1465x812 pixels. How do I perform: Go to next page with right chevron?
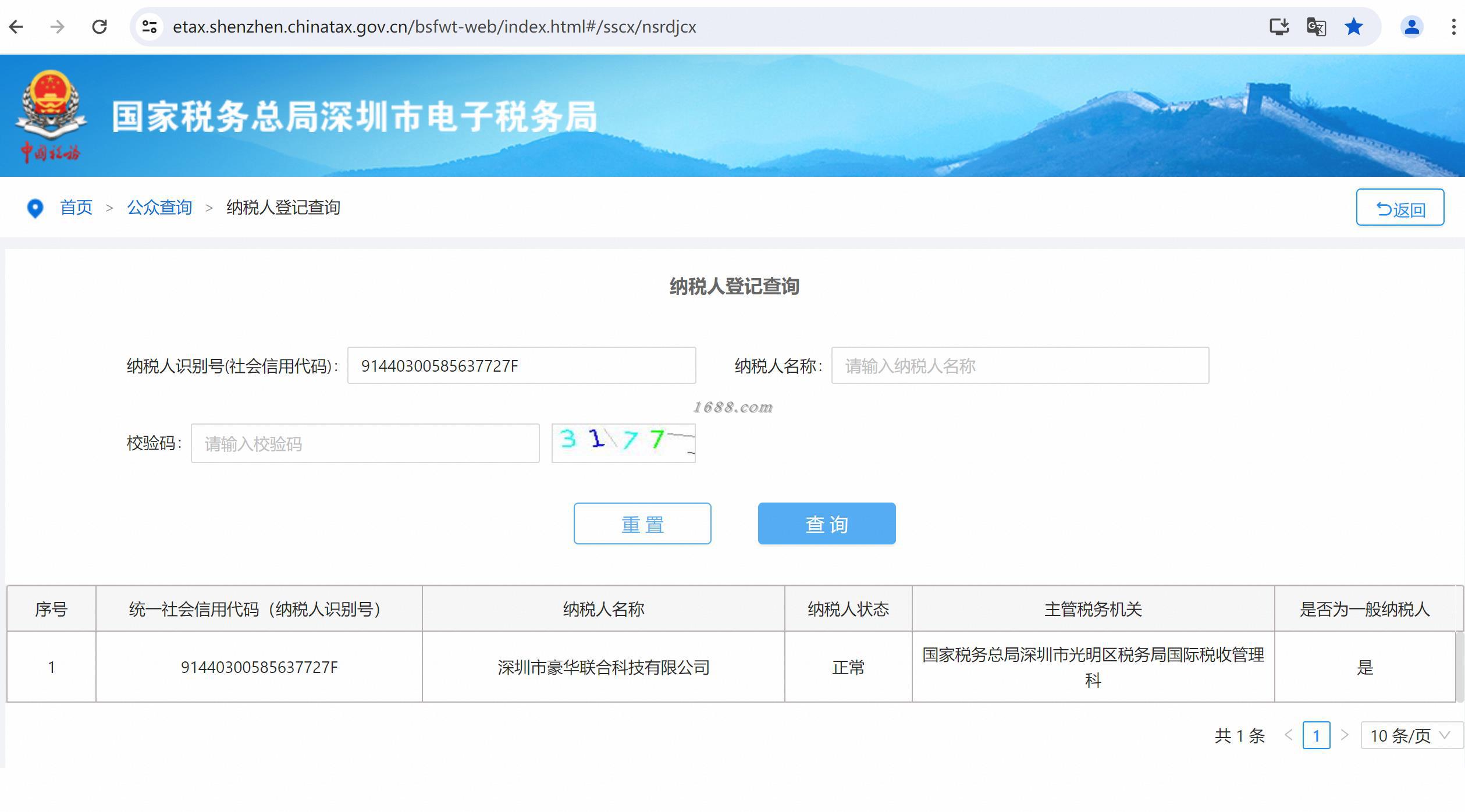1345,735
